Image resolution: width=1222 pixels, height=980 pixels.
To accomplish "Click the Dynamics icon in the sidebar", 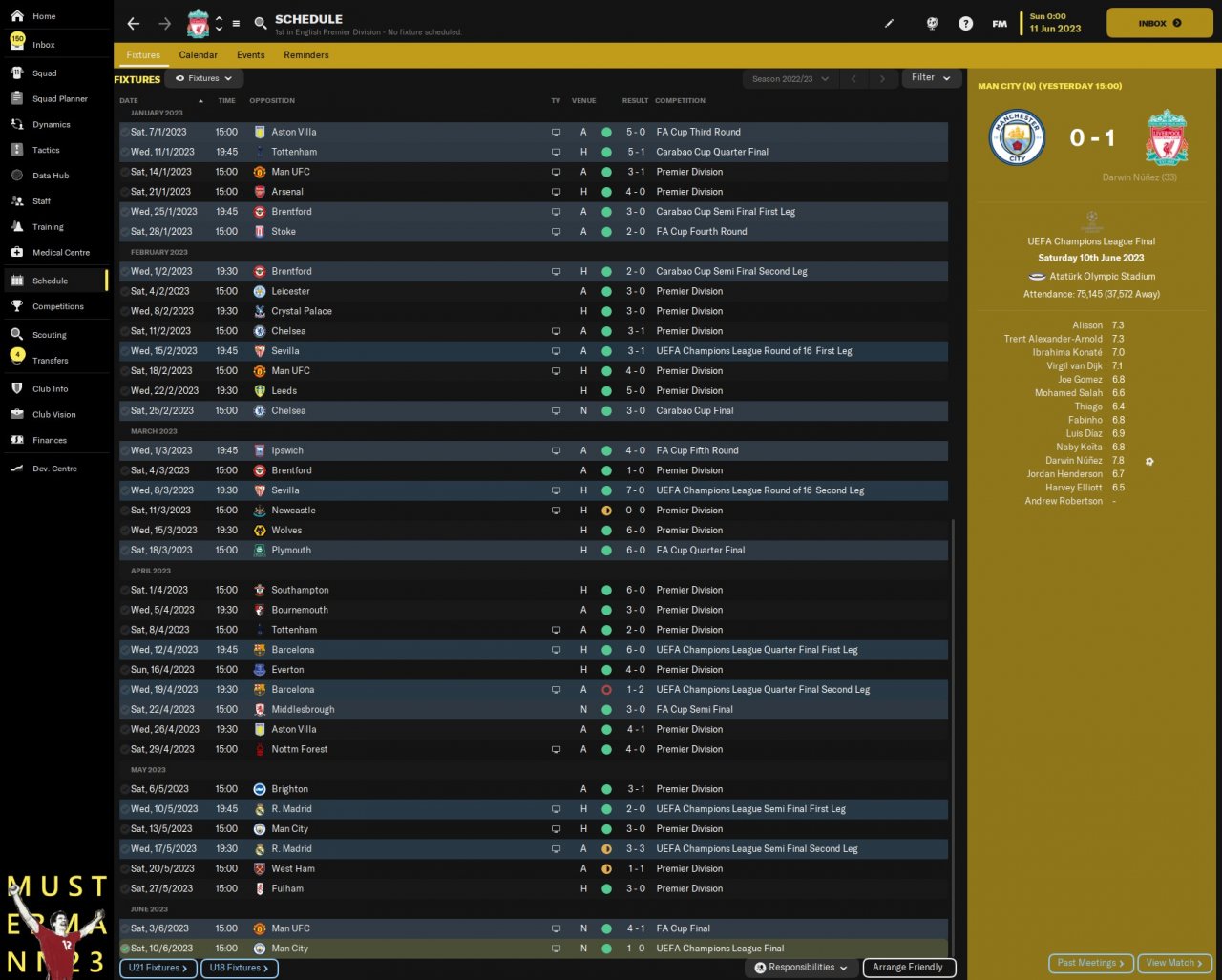I will [x=17, y=124].
